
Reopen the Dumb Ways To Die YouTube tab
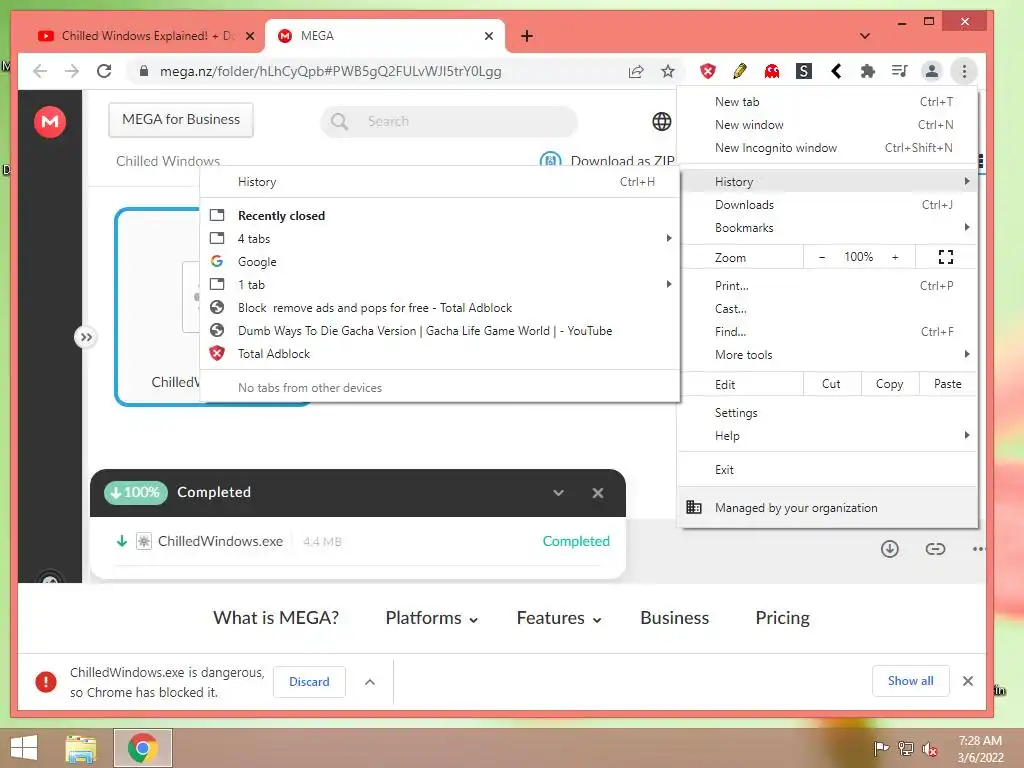click(440, 330)
